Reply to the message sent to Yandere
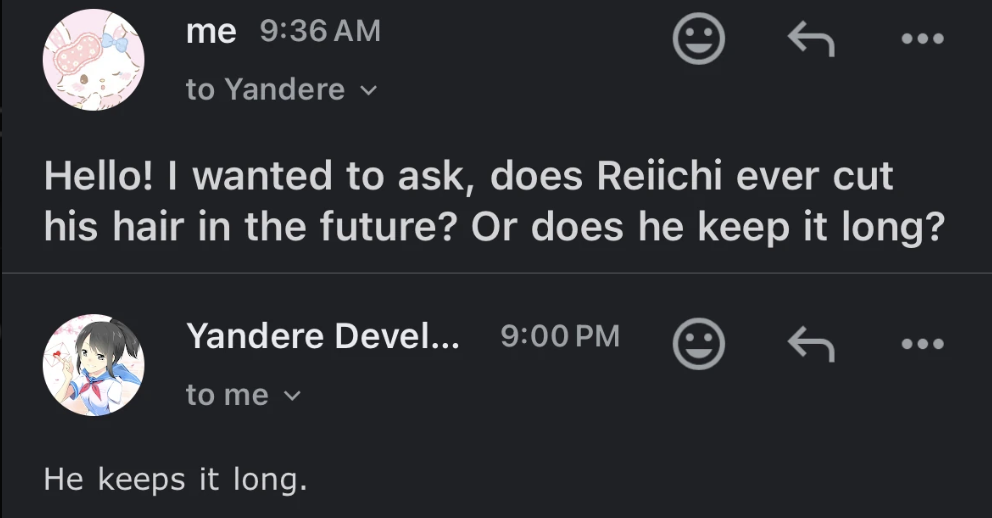This screenshot has width=992, height=518. tap(809, 40)
